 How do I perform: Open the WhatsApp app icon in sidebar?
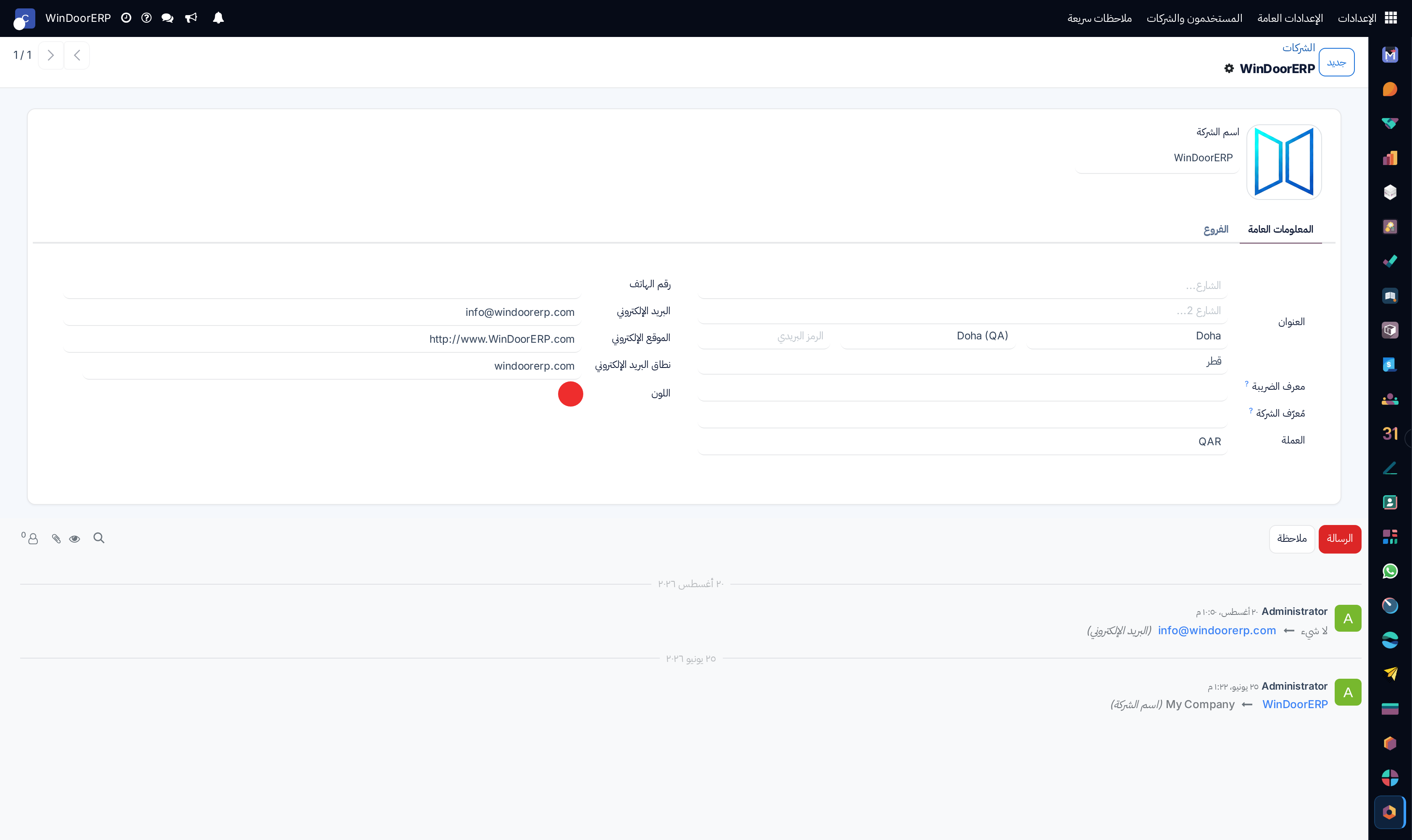(x=1390, y=571)
